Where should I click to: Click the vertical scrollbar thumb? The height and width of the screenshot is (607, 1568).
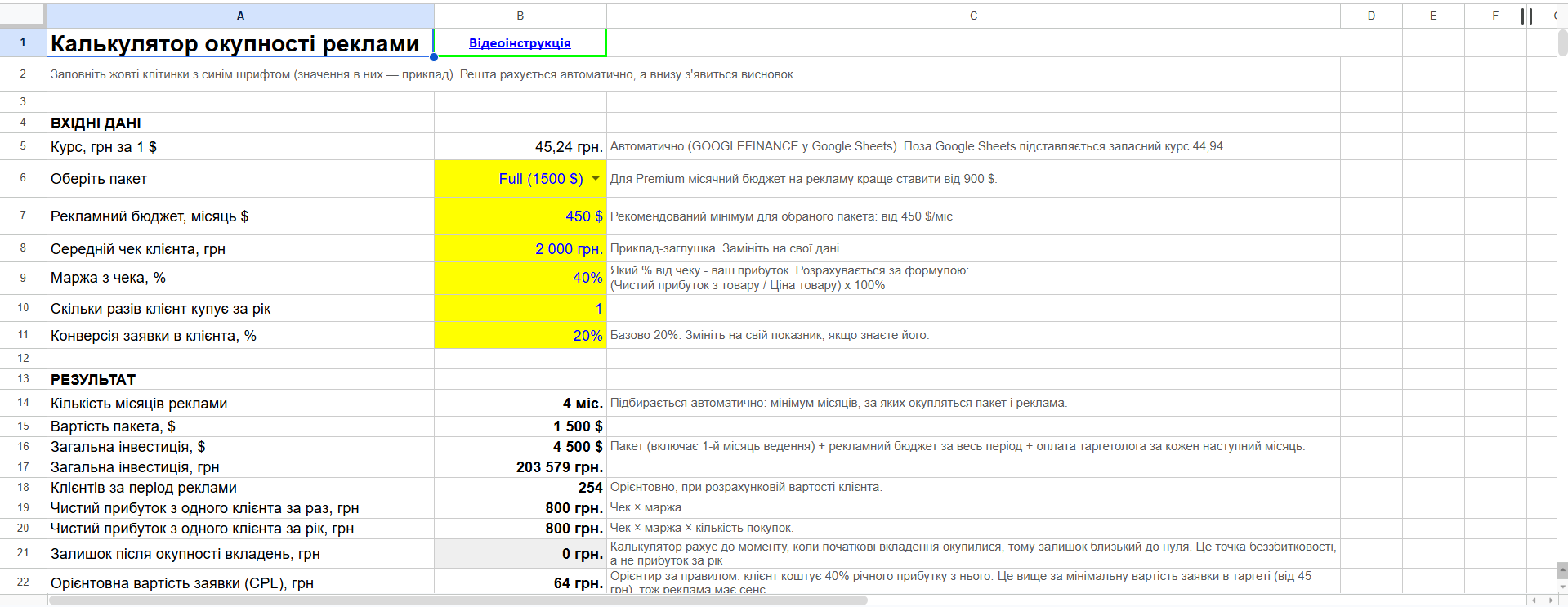click(1562, 42)
